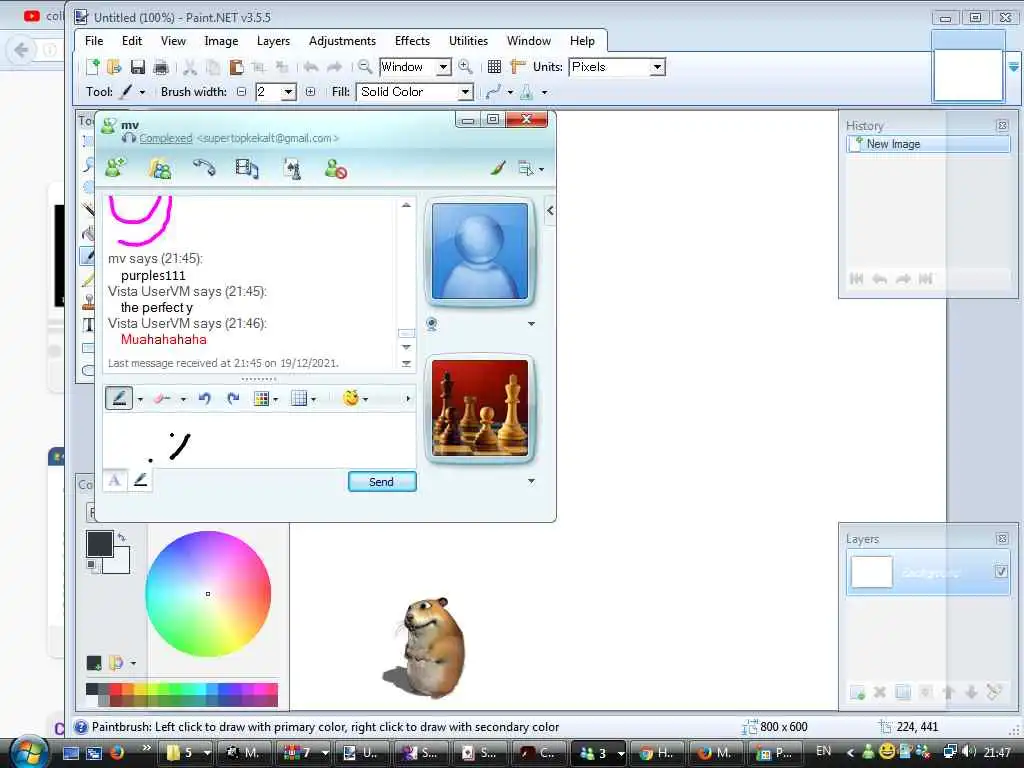Select the handwriting eraser tool
The width and height of the screenshot is (1024, 768).
(x=162, y=398)
